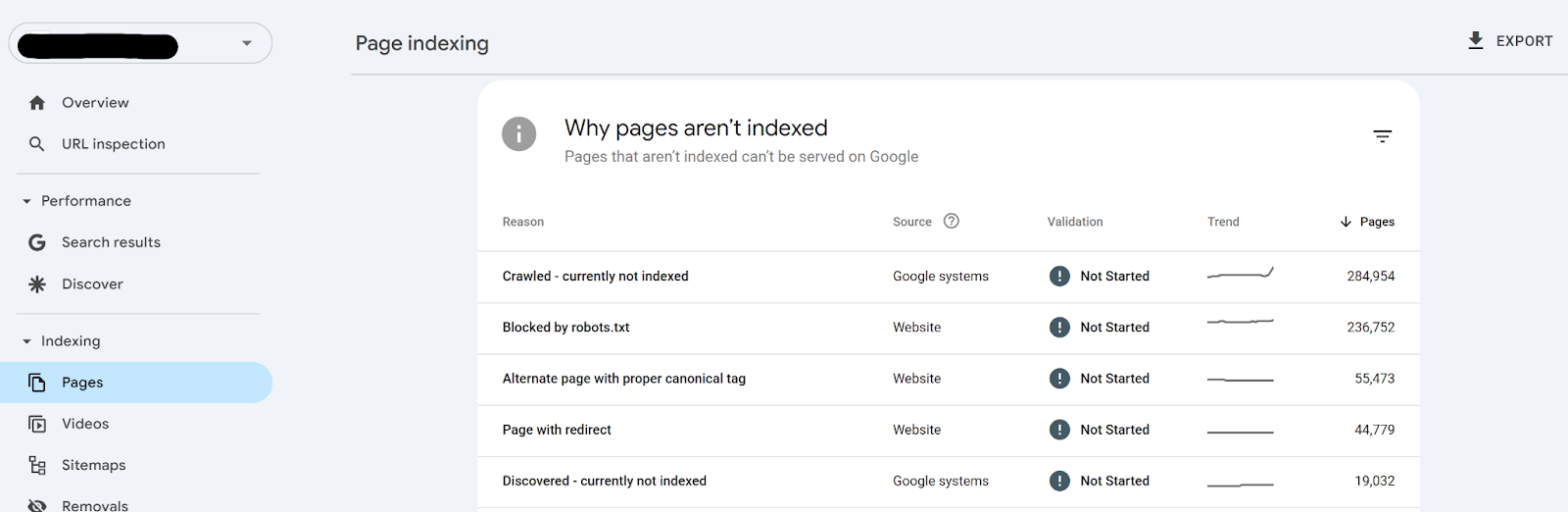Click the warning icon for Blocked by robots.txt
The image size is (1568, 512).
click(1059, 328)
